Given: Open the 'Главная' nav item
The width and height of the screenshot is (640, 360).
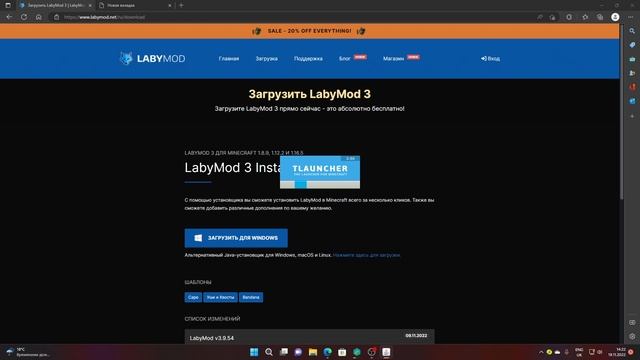Looking at the screenshot, I should pyautogui.click(x=229, y=59).
